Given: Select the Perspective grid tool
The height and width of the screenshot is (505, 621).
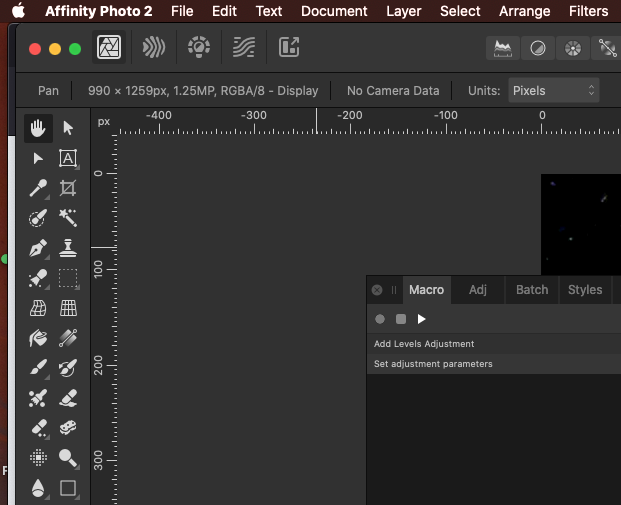Looking at the screenshot, I should [x=68, y=308].
